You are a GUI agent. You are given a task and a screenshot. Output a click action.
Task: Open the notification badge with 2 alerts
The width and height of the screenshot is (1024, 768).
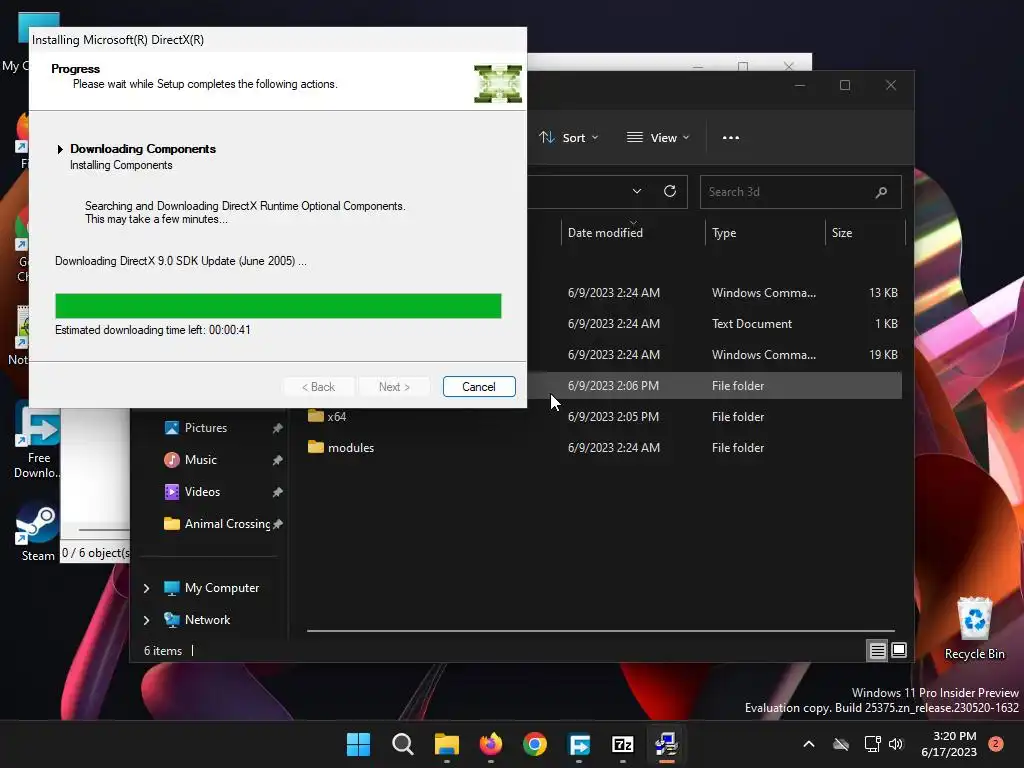pyautogui.click(x=996, y=743)
